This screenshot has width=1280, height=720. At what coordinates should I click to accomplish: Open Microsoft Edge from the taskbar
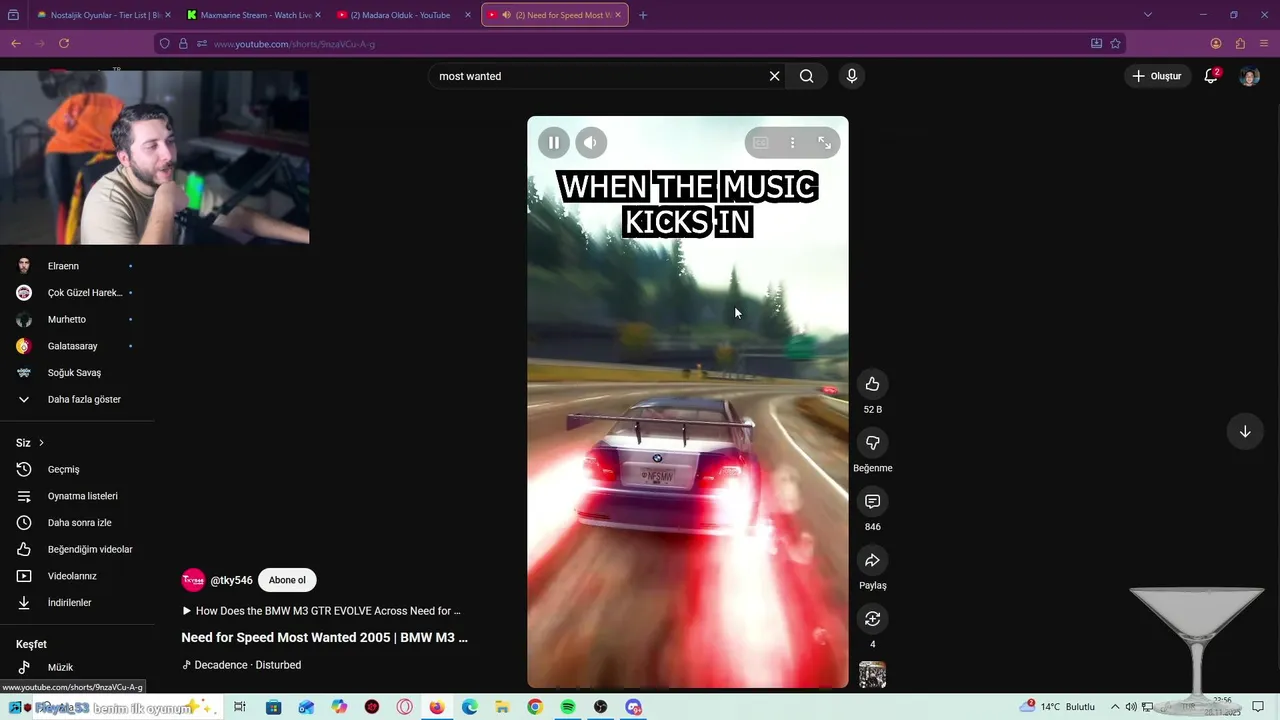point(469,707)
